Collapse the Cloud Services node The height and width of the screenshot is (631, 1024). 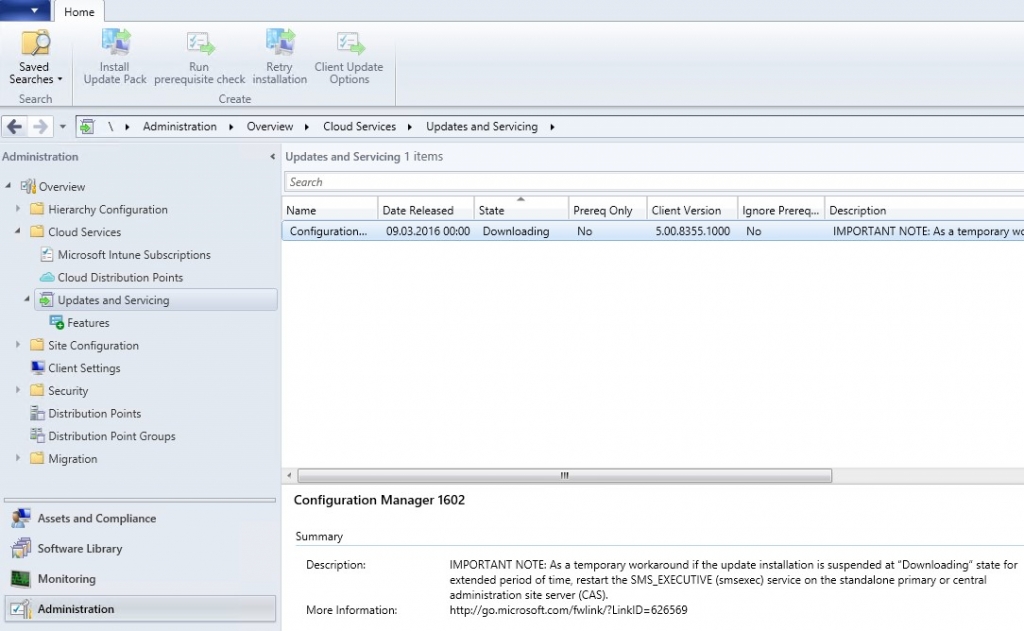tap(18, 231)
